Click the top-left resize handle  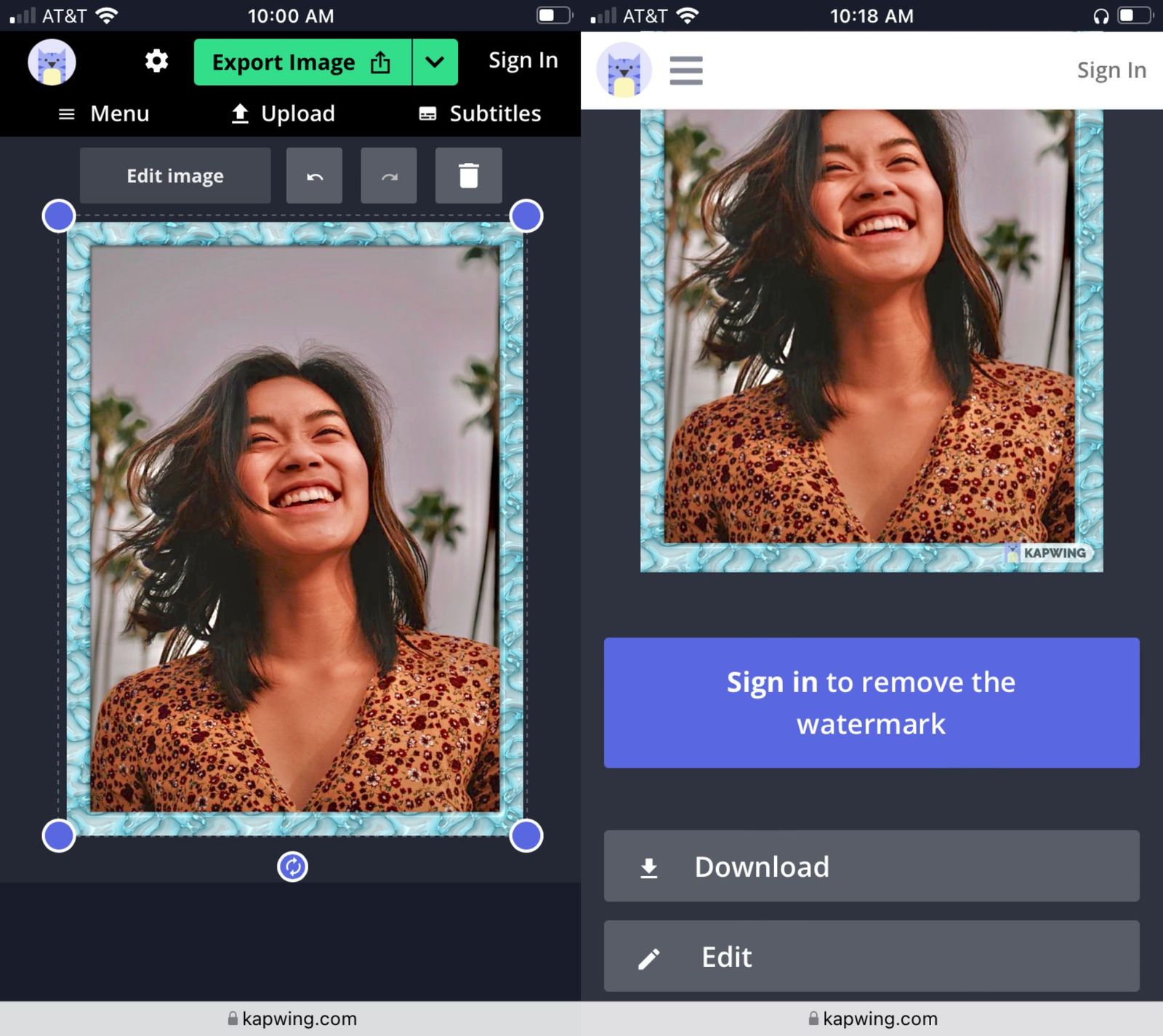[59, 216]
